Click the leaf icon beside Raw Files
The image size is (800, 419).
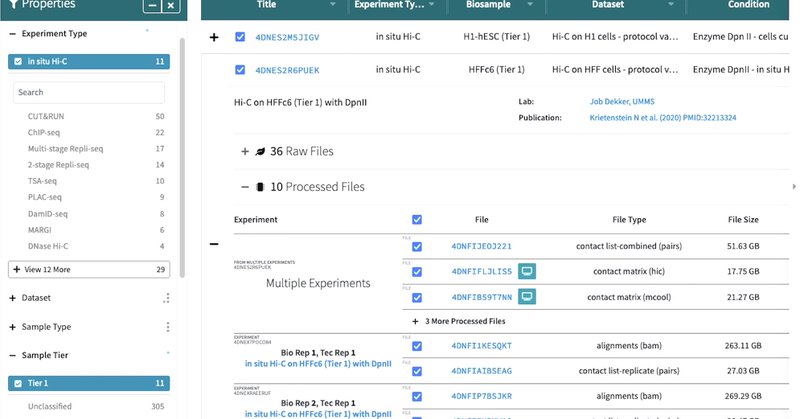tap(260, 152)
